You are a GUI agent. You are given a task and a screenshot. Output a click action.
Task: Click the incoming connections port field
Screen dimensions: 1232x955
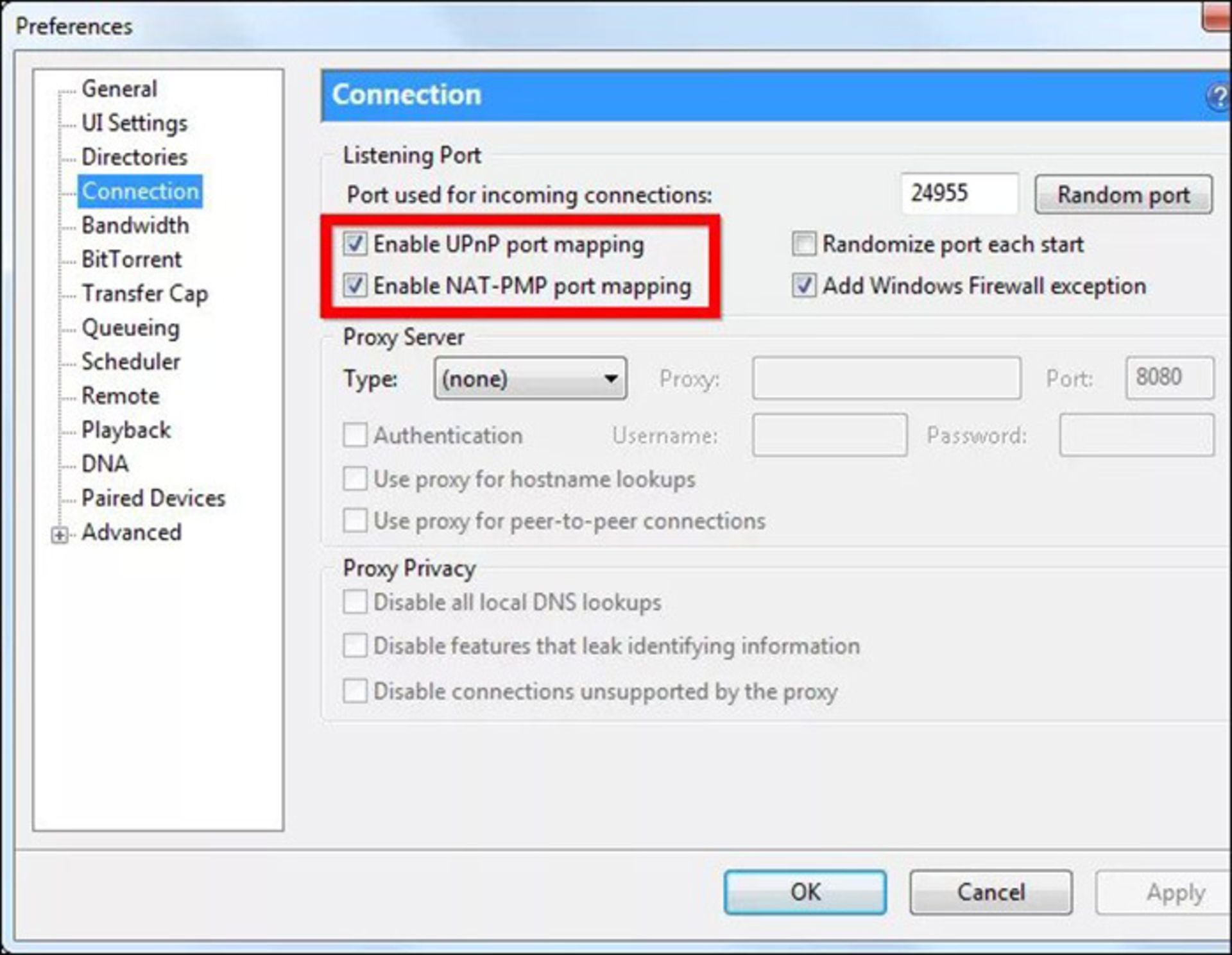959,193
